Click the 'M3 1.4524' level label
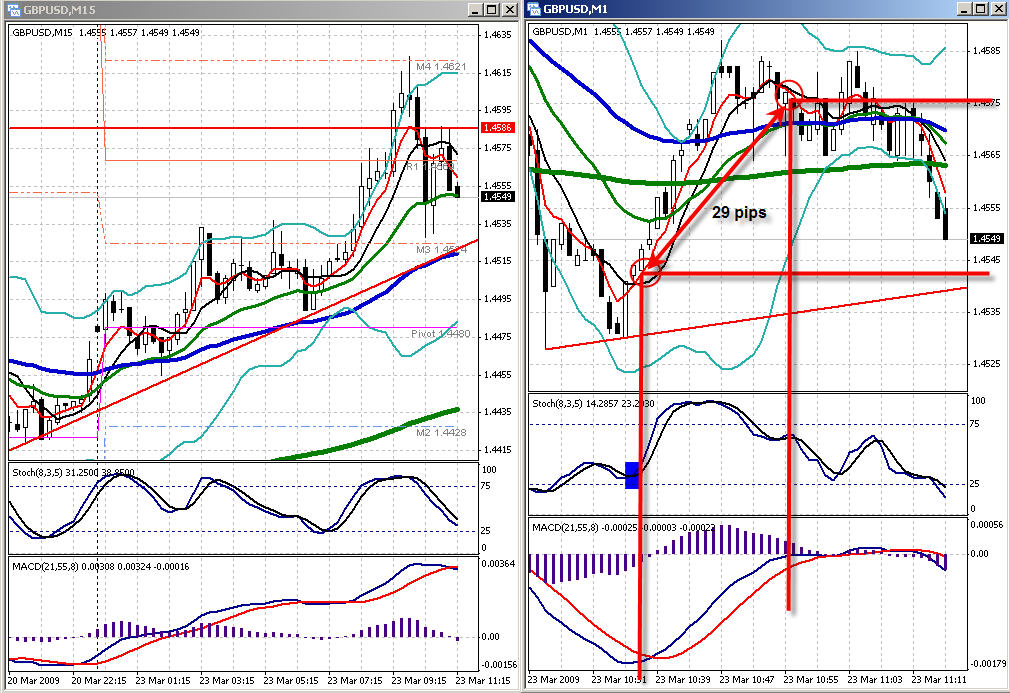Viewport: 1010px width, 693px height. pyautogui.click(x=441, y=250)
